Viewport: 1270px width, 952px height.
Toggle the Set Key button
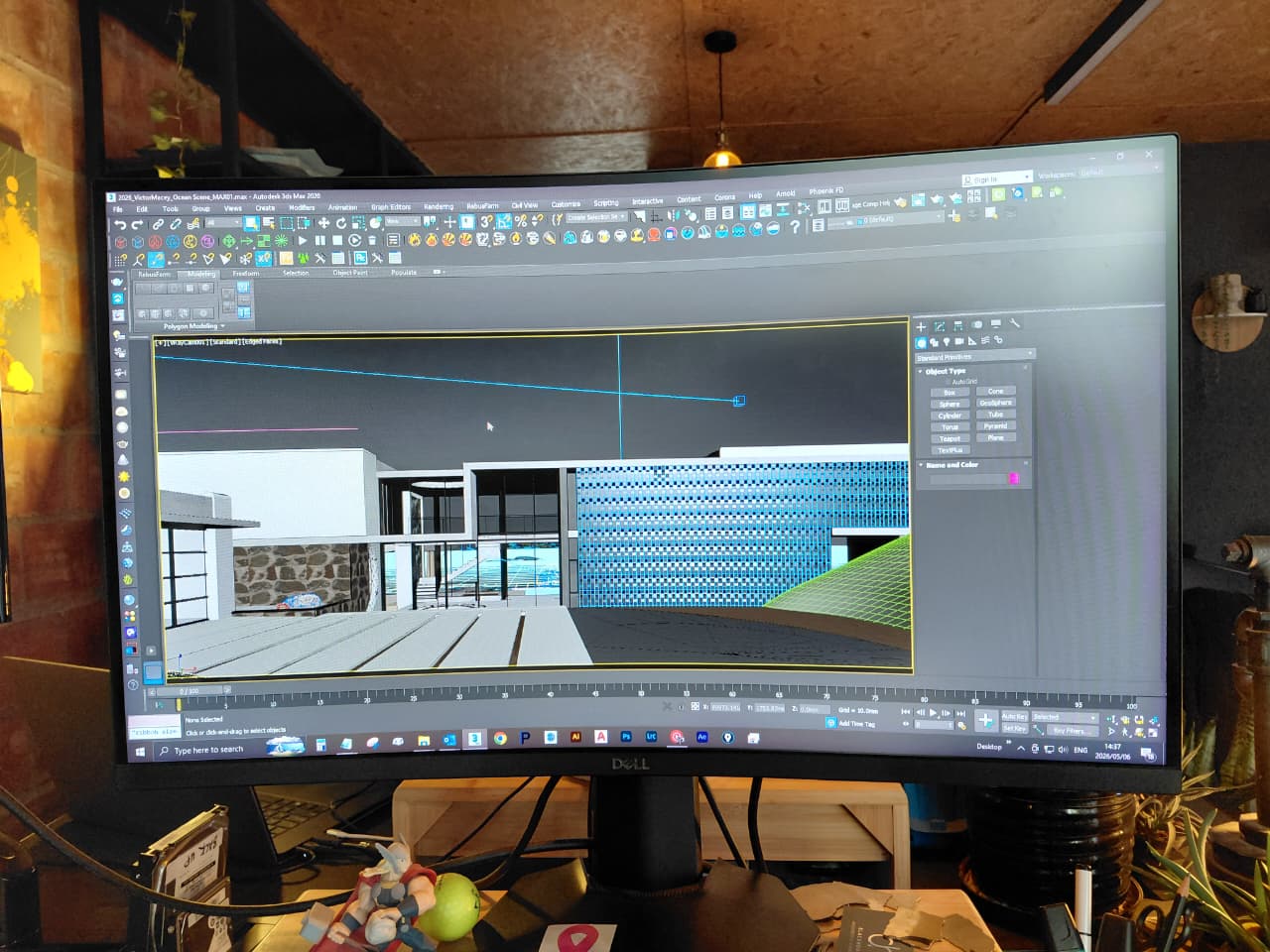(1014, 728)
